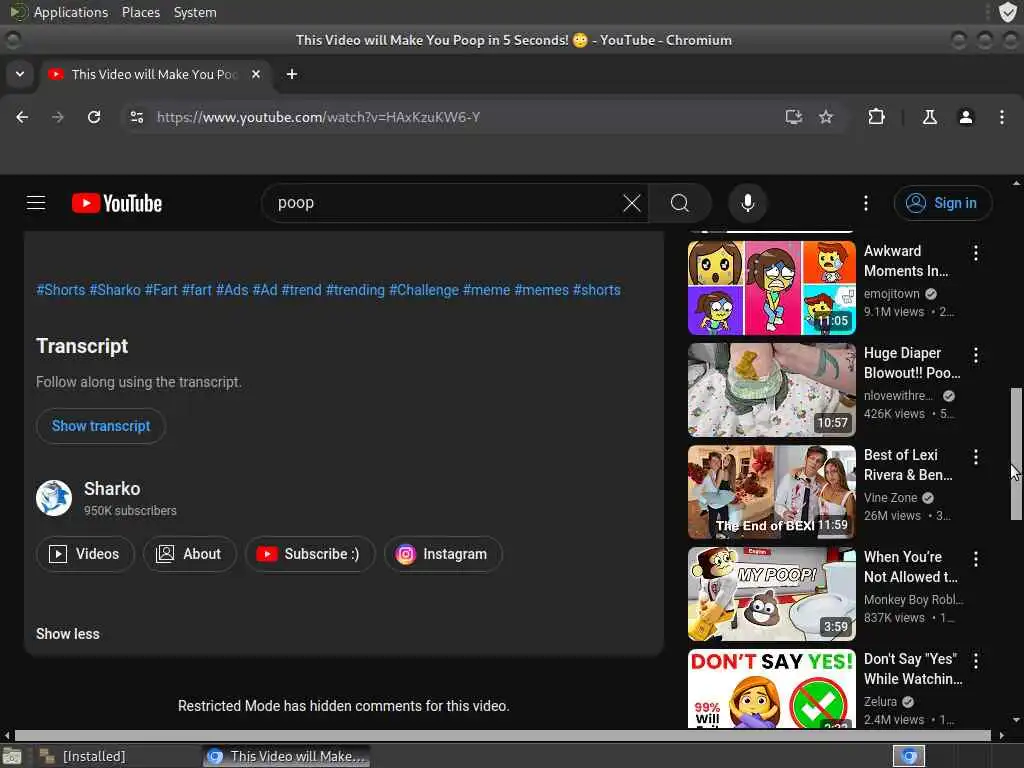Go to the YouTube home logo
Viewport: 1024px width, 768px height.
tap(117, 203)
